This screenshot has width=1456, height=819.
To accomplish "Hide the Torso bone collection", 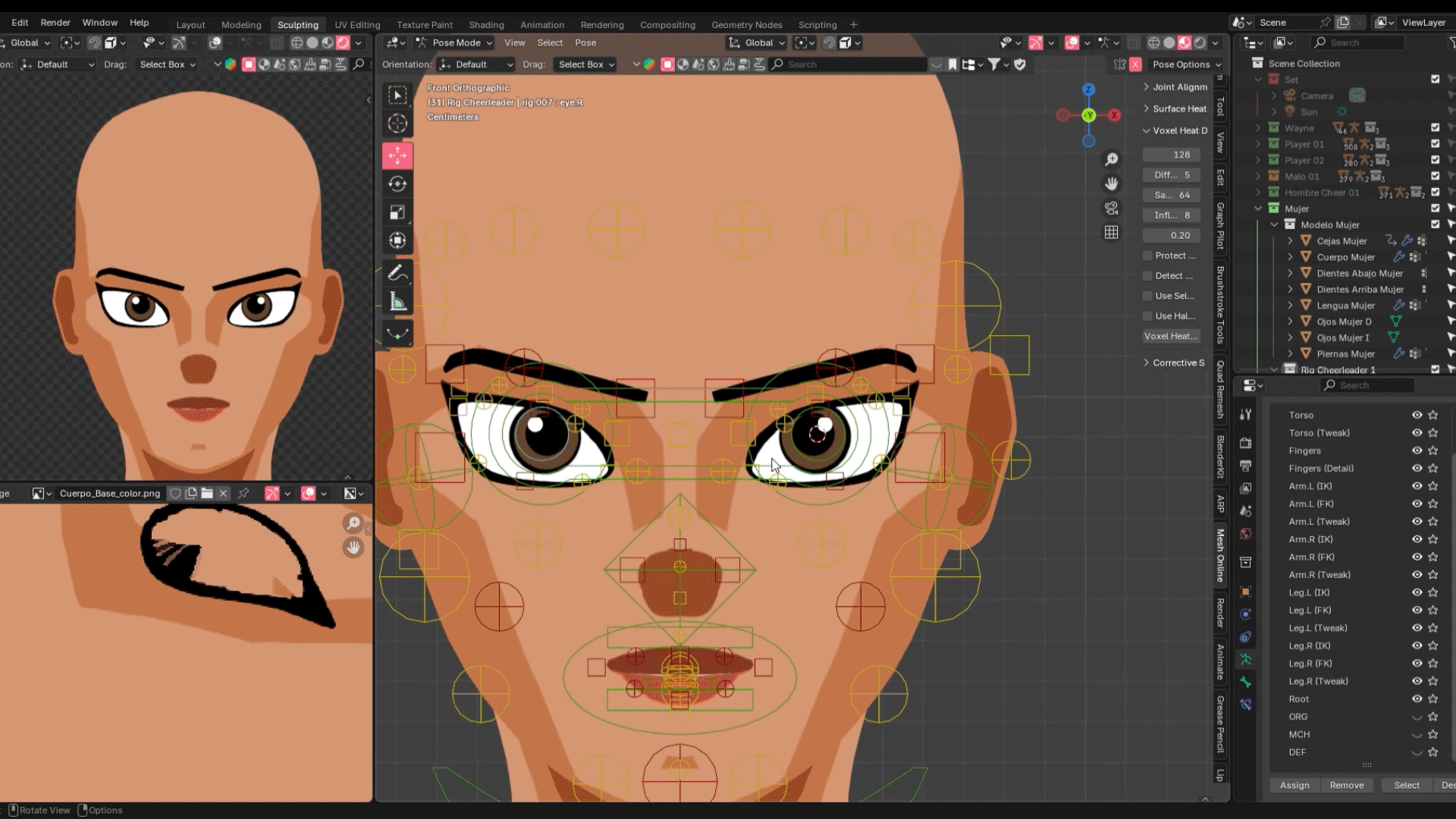I will pyautogui.click(x=1416, y=415).
